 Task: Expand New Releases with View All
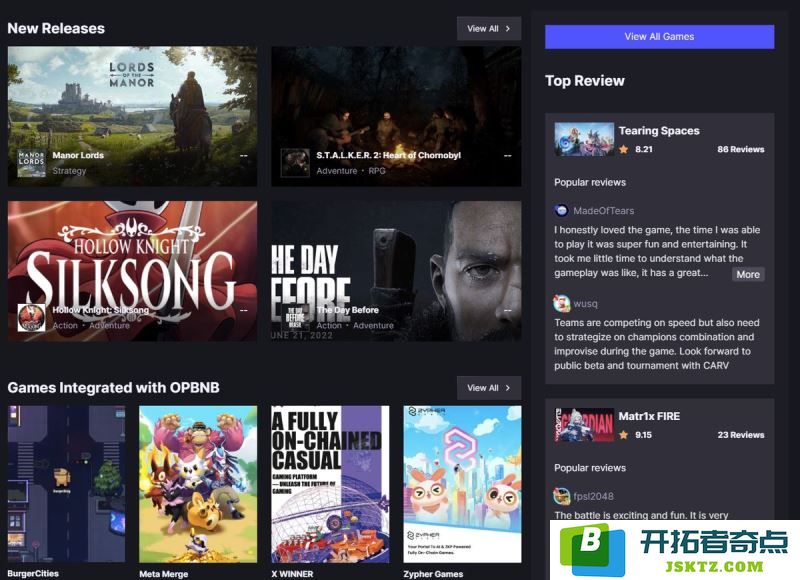[x=489, y=29]
